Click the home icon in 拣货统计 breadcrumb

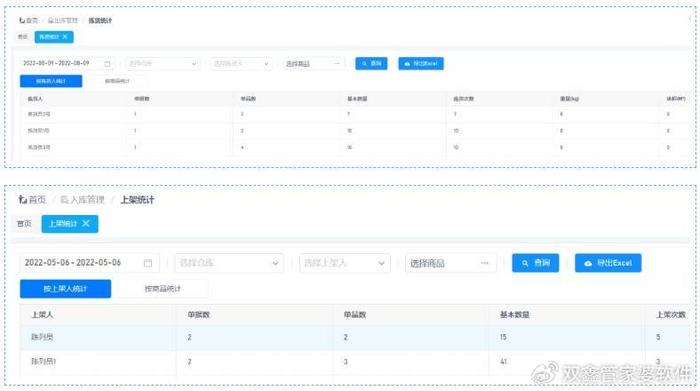[21, 21]
